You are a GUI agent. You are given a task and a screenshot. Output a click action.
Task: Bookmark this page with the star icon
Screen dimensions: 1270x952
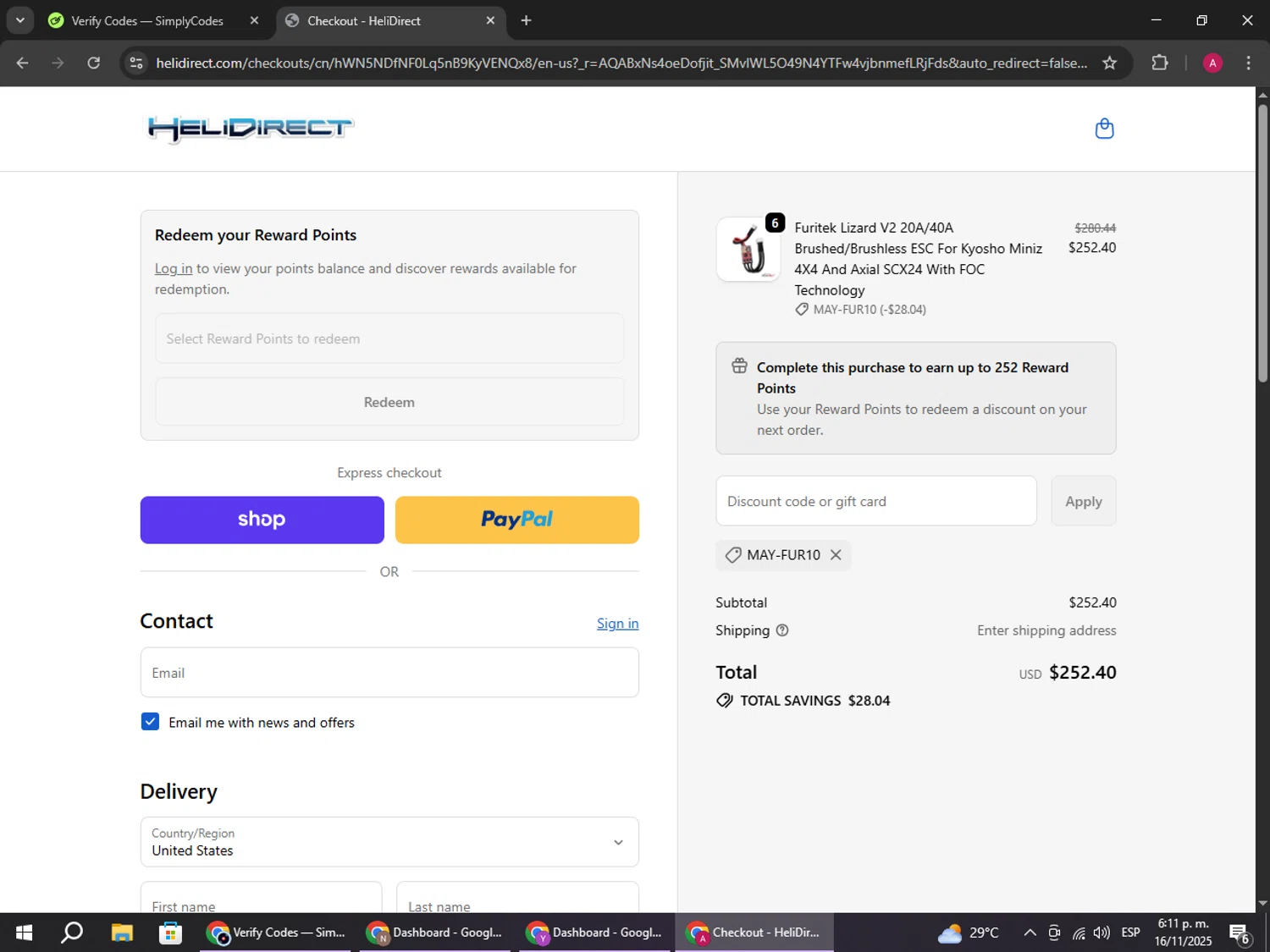(1109, 63)
